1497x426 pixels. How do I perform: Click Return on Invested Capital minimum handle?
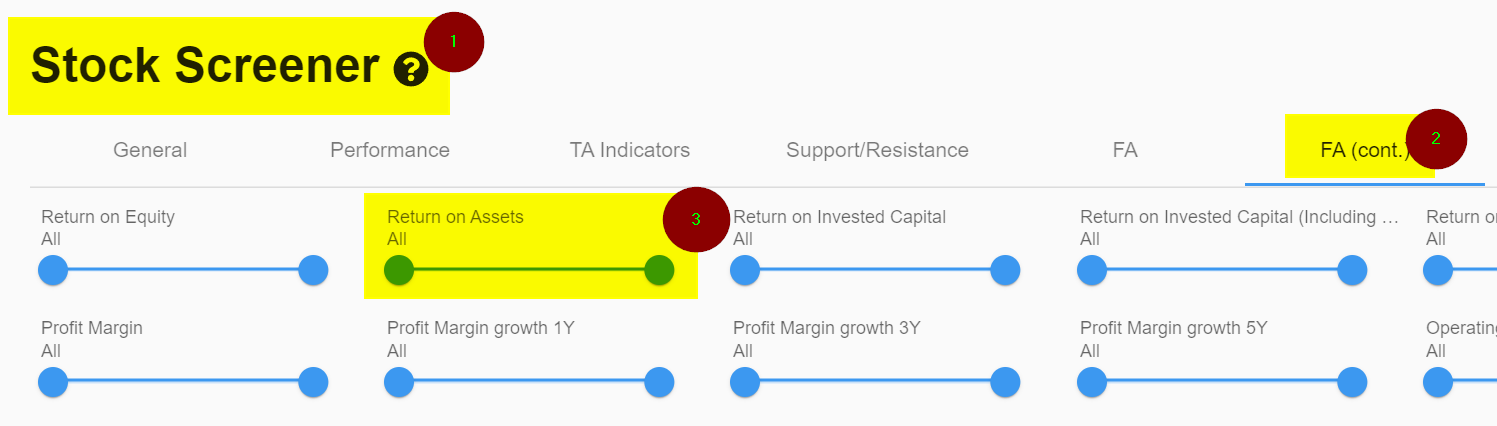click(745, 270)
